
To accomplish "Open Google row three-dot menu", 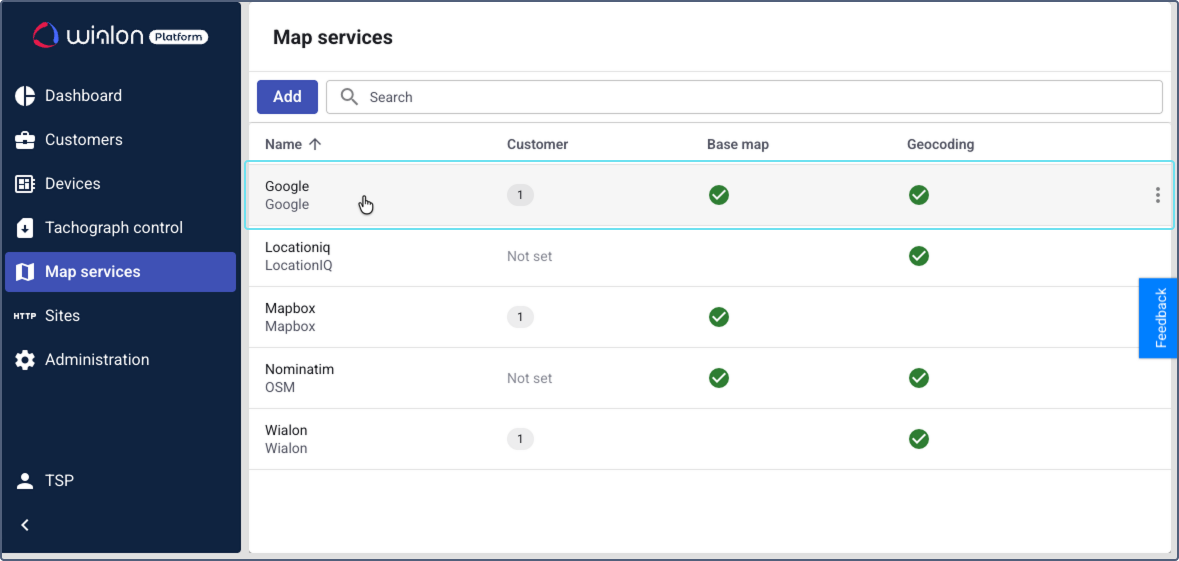I will pos(1157,196).
